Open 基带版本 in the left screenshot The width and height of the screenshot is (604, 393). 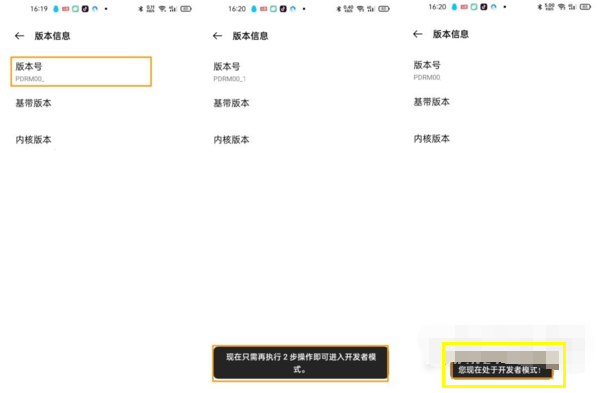[x=34, y=103]
